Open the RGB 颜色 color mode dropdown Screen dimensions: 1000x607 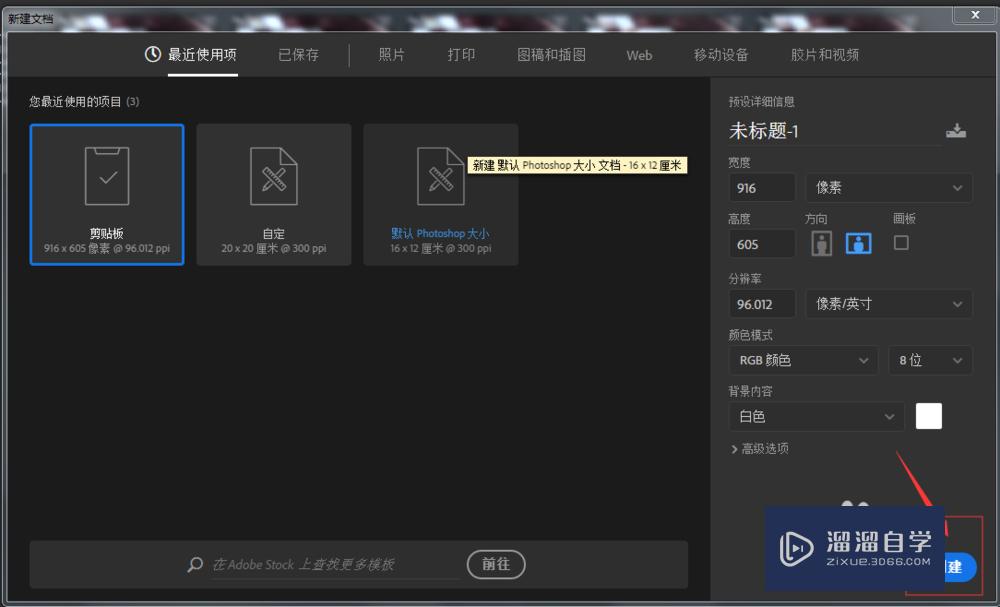click(x=803, y=360)
